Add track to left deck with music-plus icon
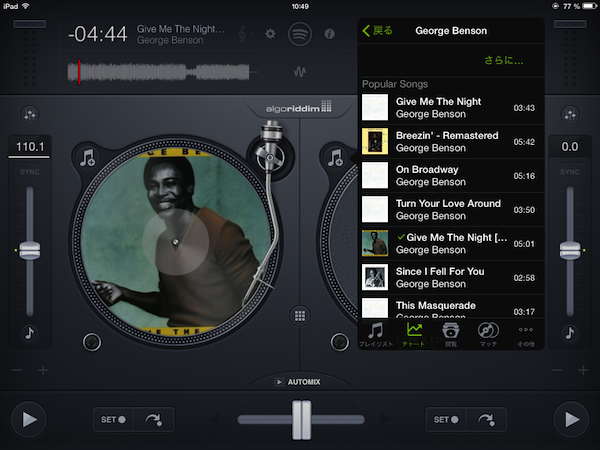The width and height of the screenshot is (600, 450). click(88, 157)
